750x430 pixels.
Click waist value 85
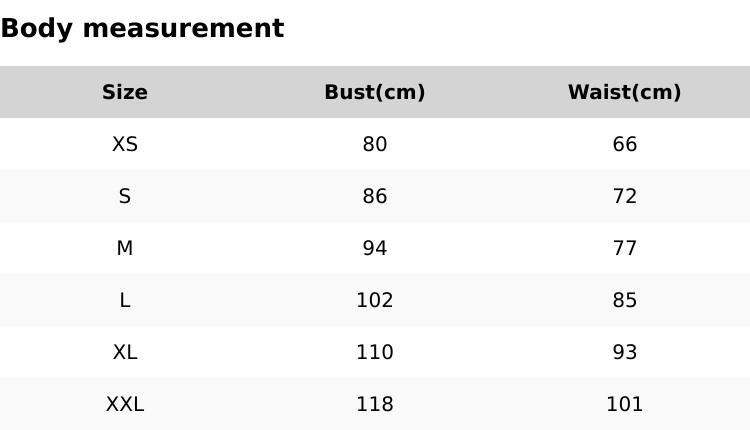coord(625,301)
